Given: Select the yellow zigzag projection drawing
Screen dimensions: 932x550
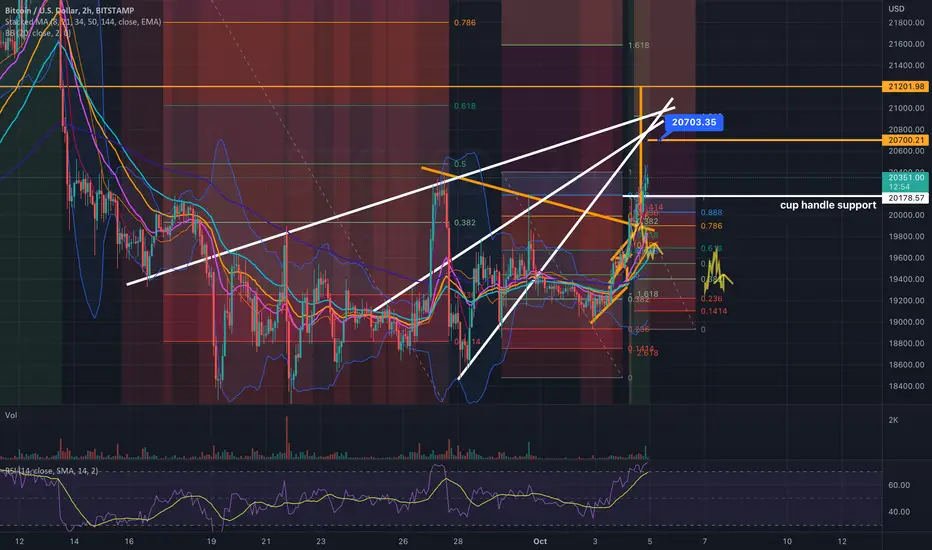Looking at the screenshot, I should click(x=718, y=272).
